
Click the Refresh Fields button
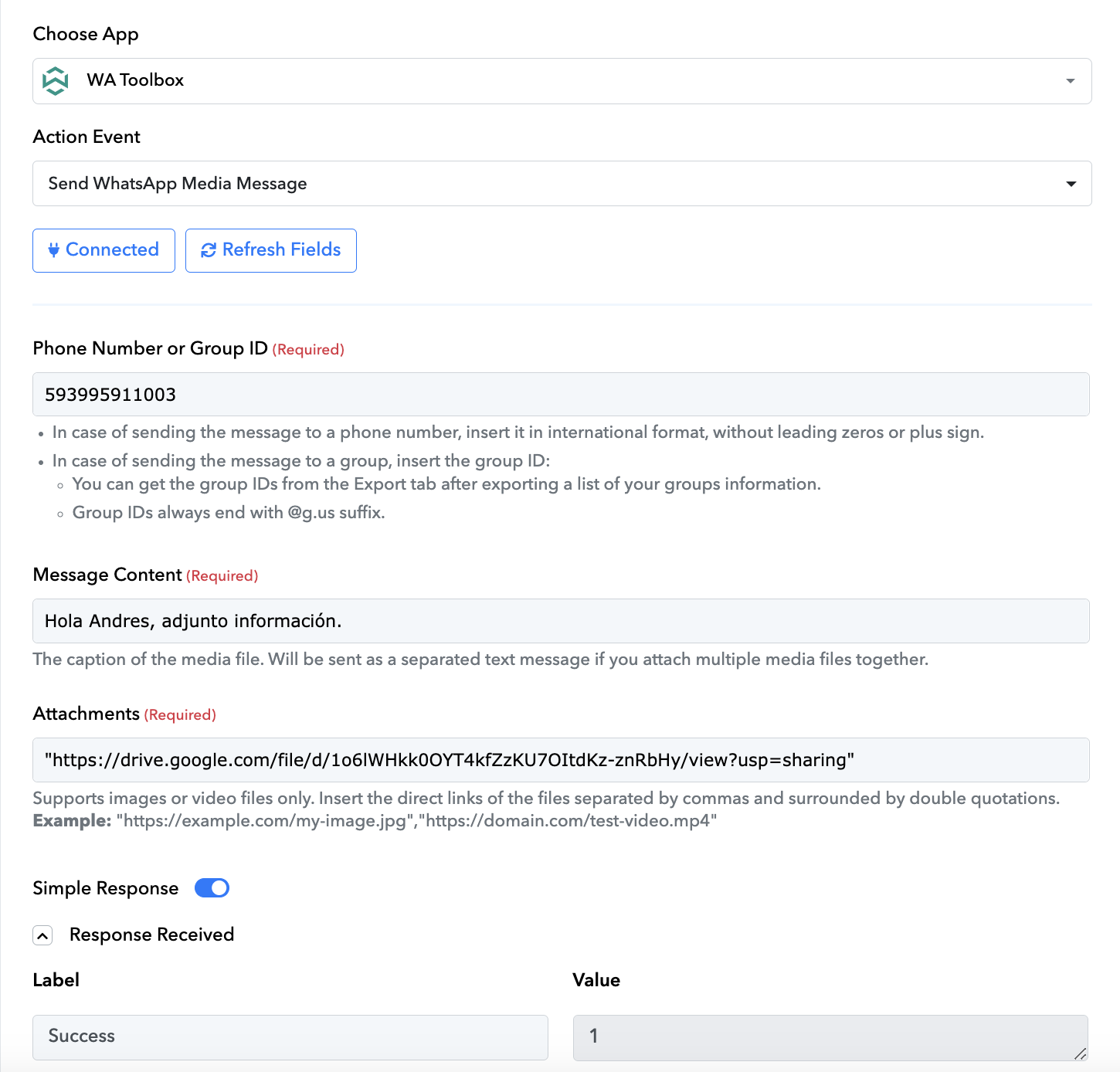tap(271, 250)
